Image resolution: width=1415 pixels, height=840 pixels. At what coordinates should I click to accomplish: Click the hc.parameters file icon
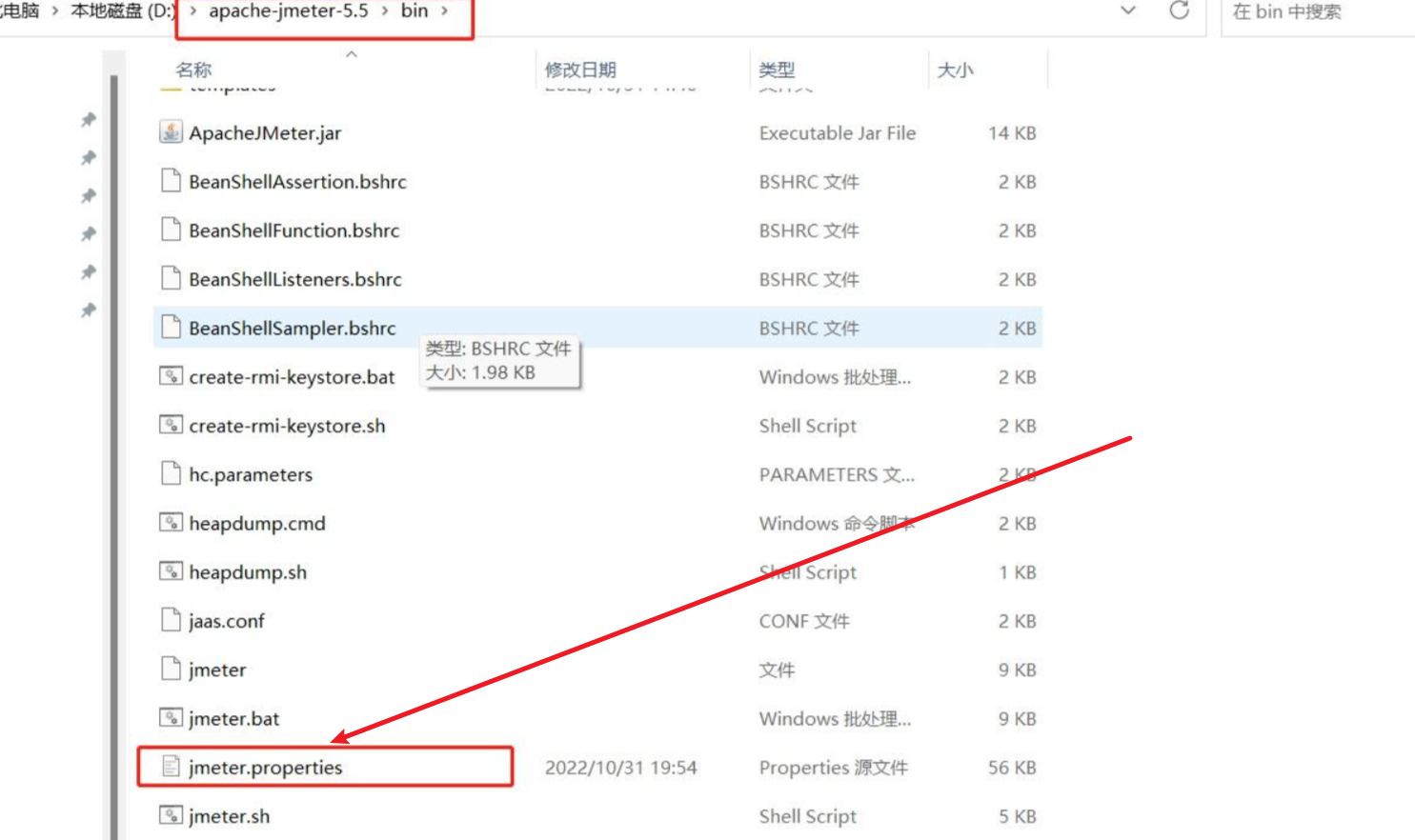point(171,473)
